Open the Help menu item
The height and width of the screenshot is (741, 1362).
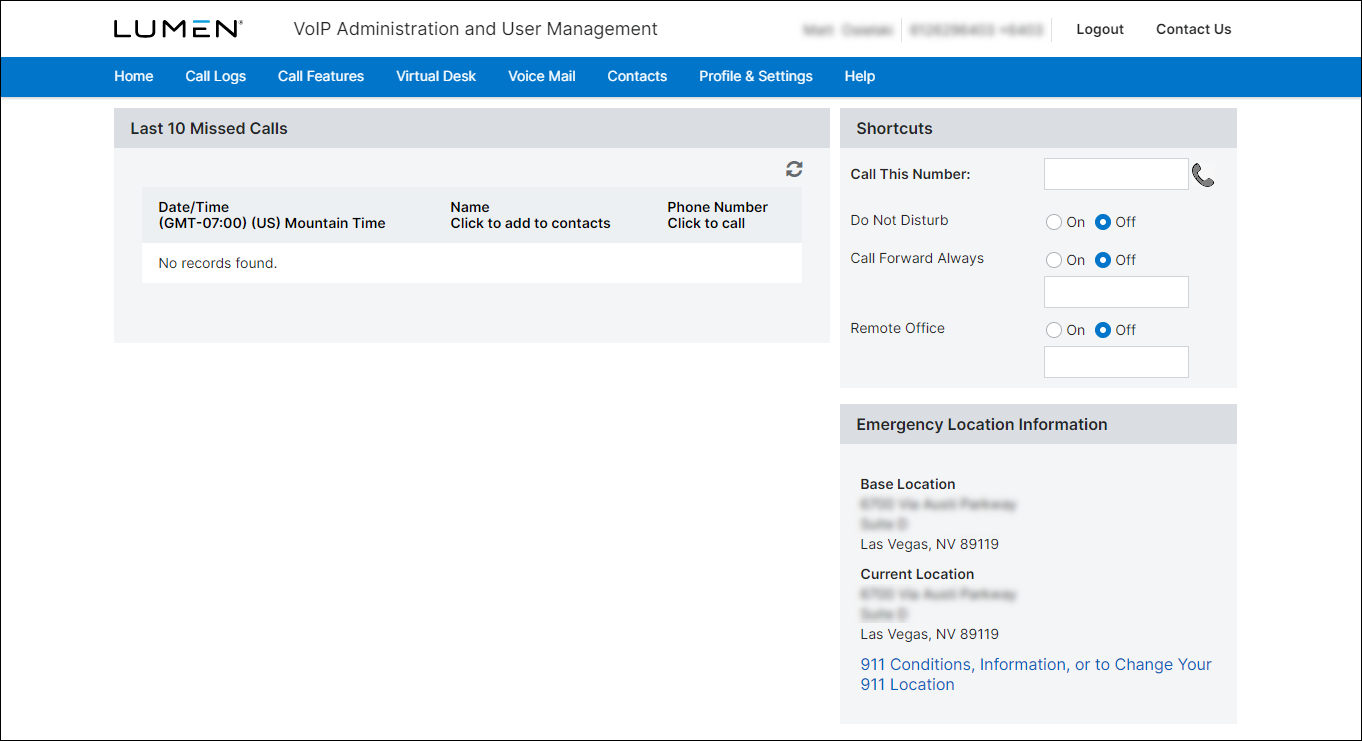[859, 76]
